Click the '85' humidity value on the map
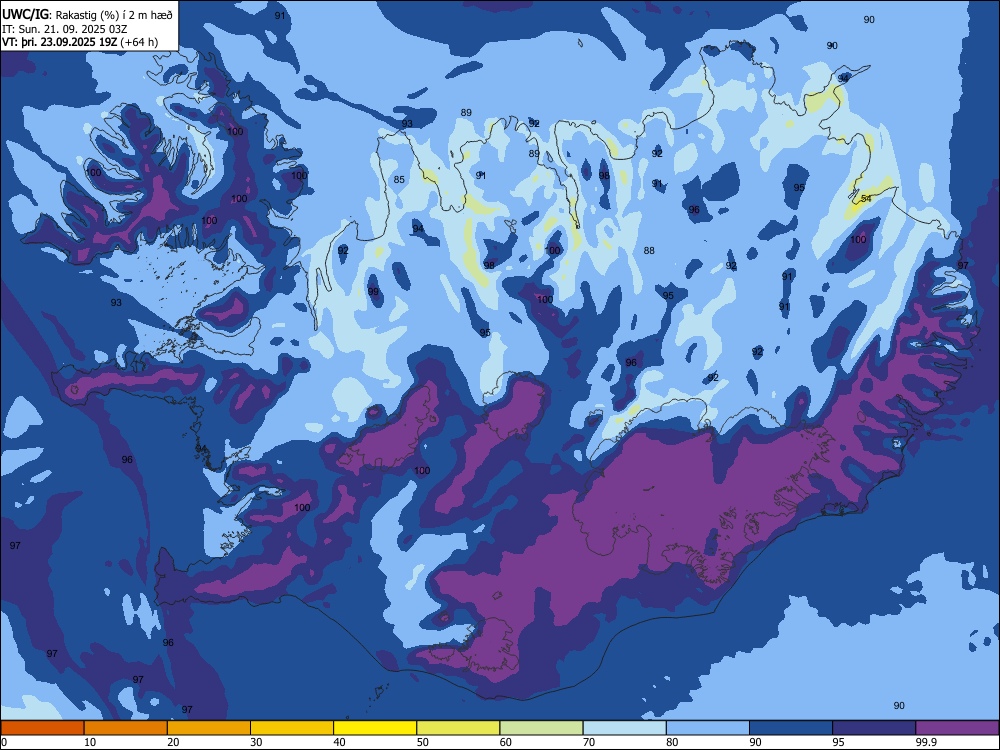Image resolution: width=1000 pixels, height=750 pixels. tap(399, 179)
